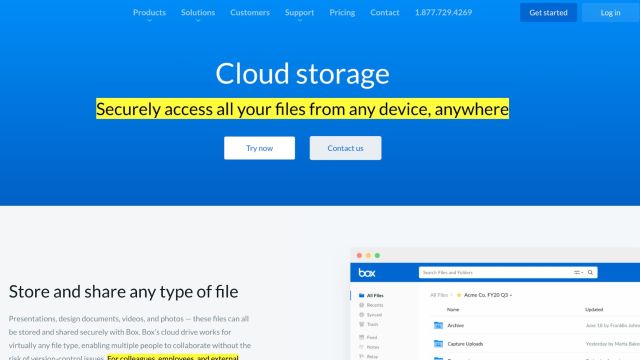
Task: Click the Try now button
Action: (x=259, y=148)
